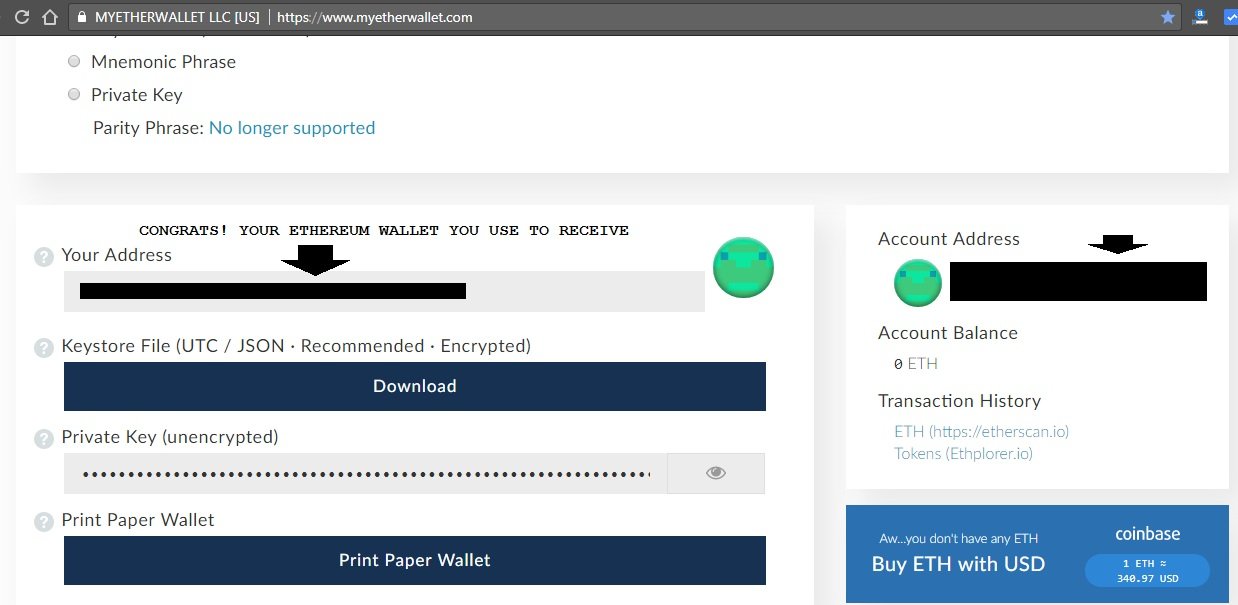The image size is (1238, 605).
Task: Click help icon beside Private Key (unencrypted)
Action: [44, 439]
